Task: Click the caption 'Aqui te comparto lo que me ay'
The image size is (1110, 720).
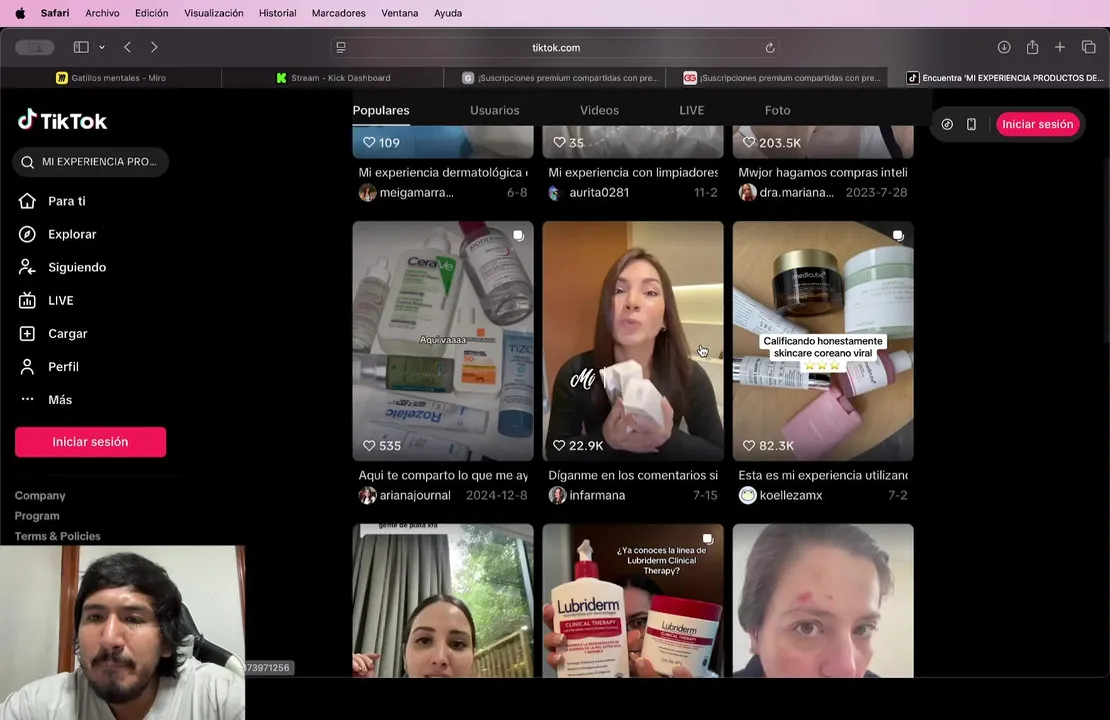Action: [443, 475]
